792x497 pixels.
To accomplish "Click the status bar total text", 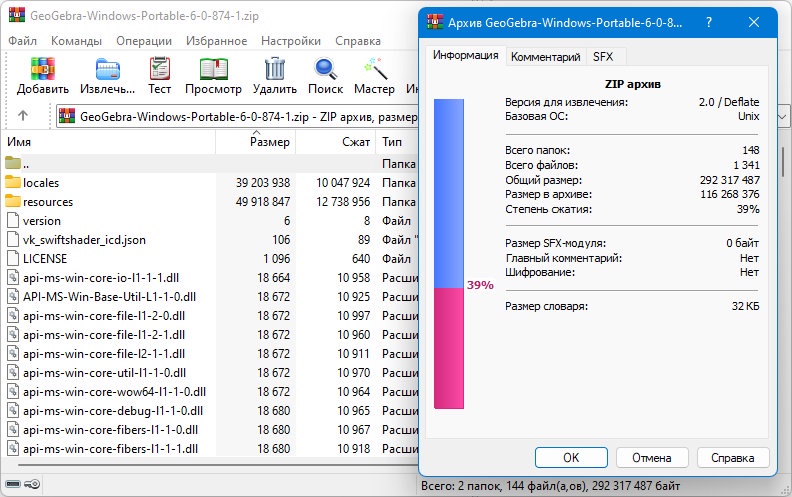I will click(550, 486).
